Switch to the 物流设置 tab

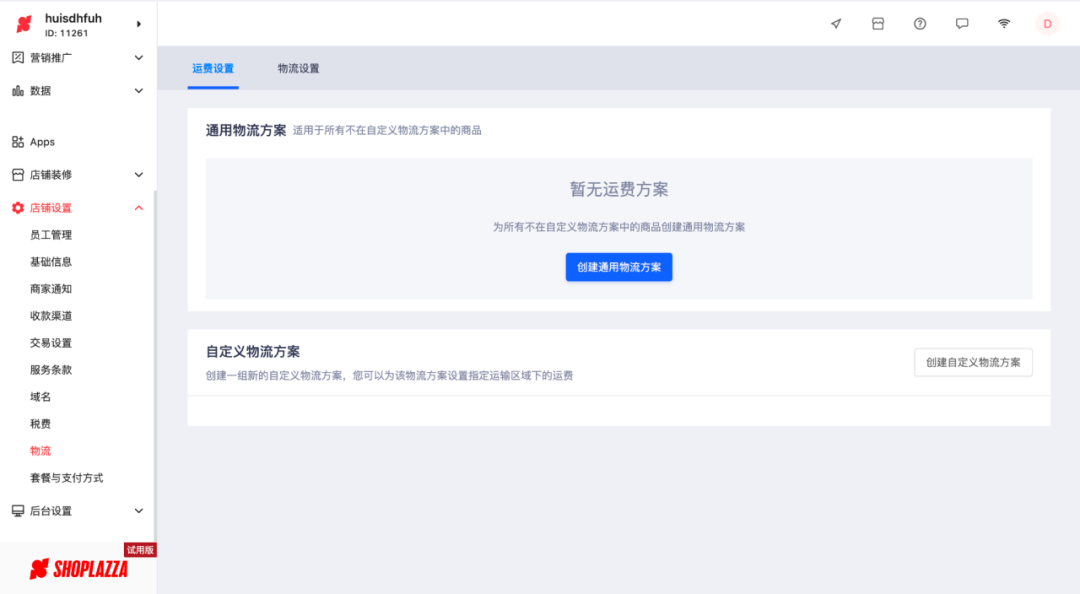[x=298, y=68]
